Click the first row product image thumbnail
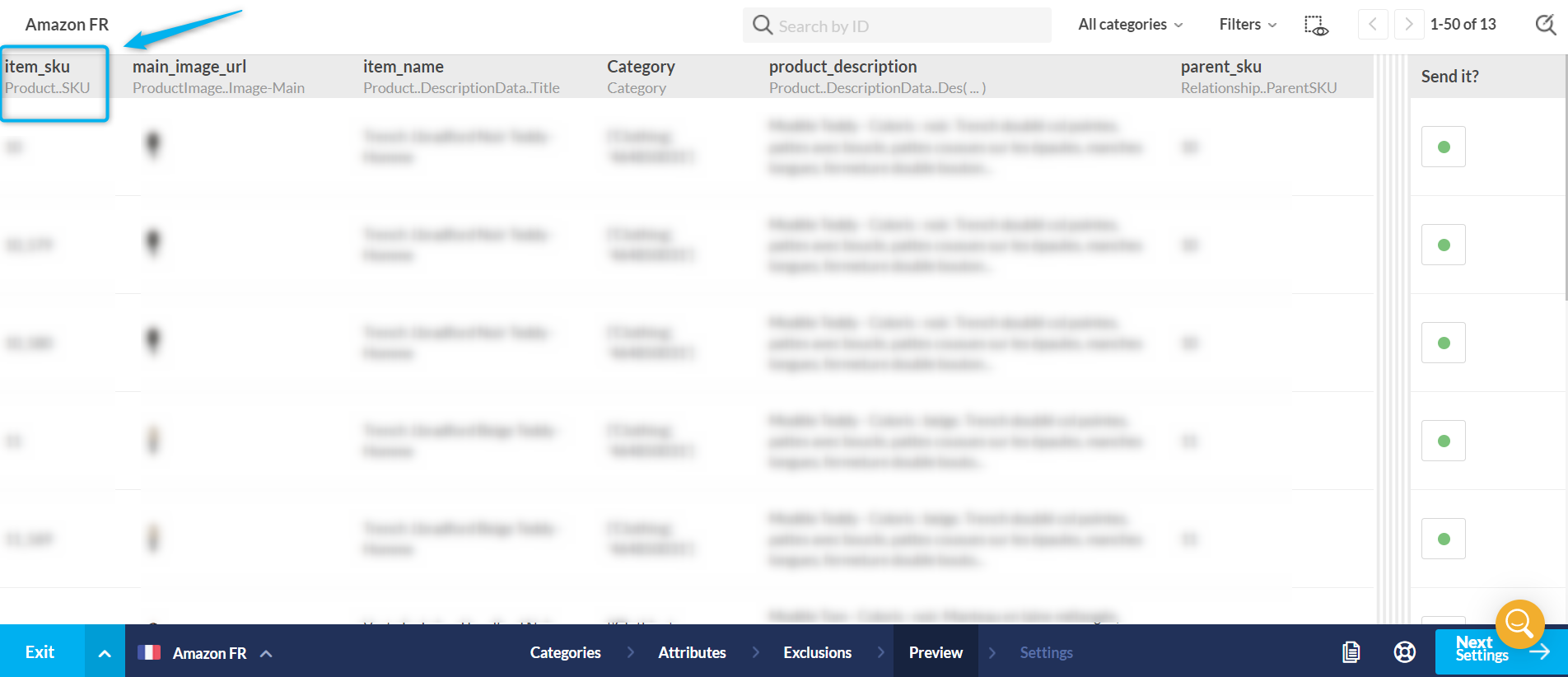 [x=153, y=145]
